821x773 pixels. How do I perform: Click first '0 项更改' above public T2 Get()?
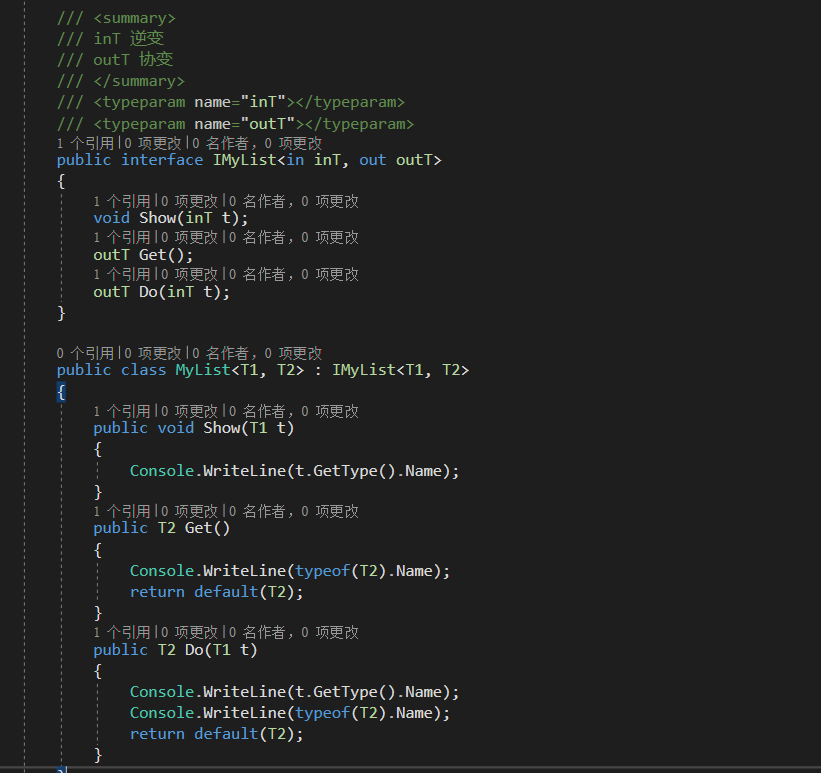[189, 511]
